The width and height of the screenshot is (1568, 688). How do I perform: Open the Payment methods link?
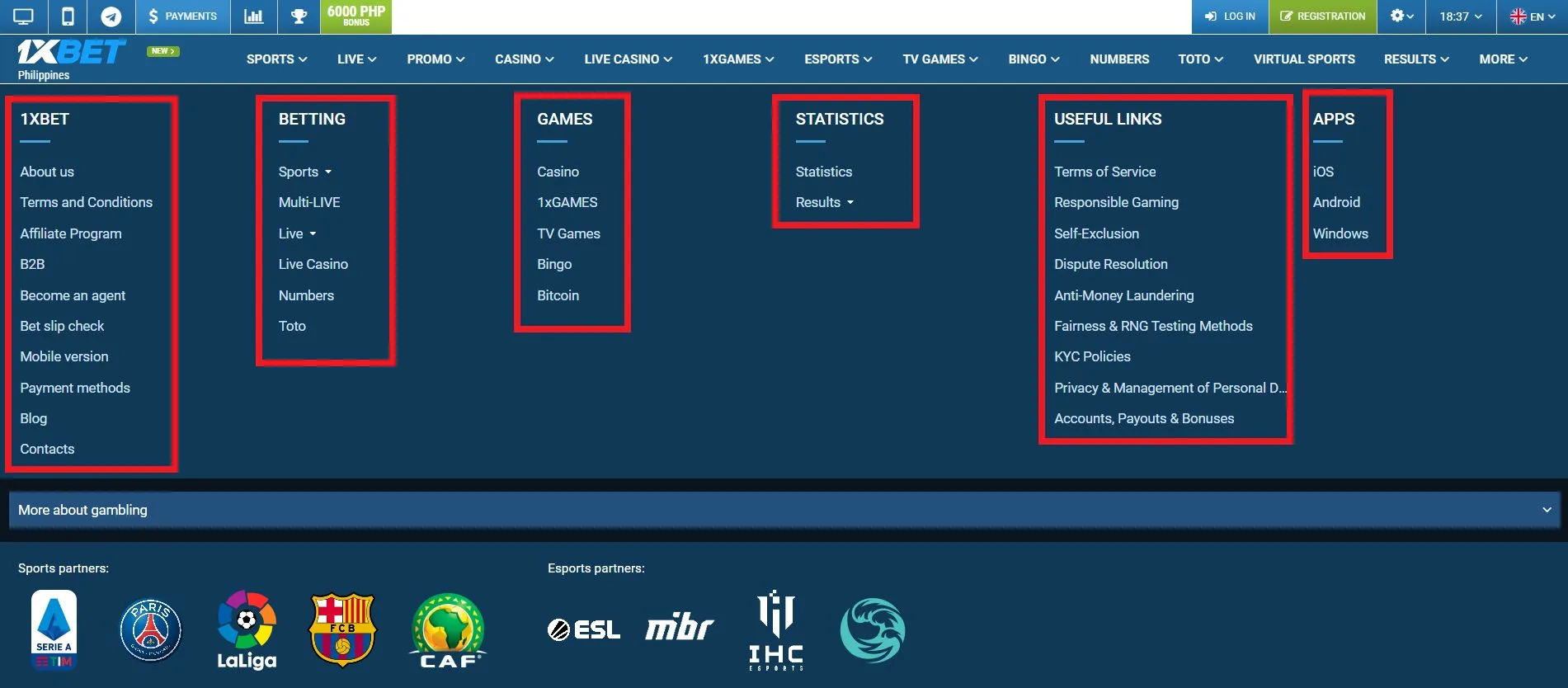tap(75, 388)
